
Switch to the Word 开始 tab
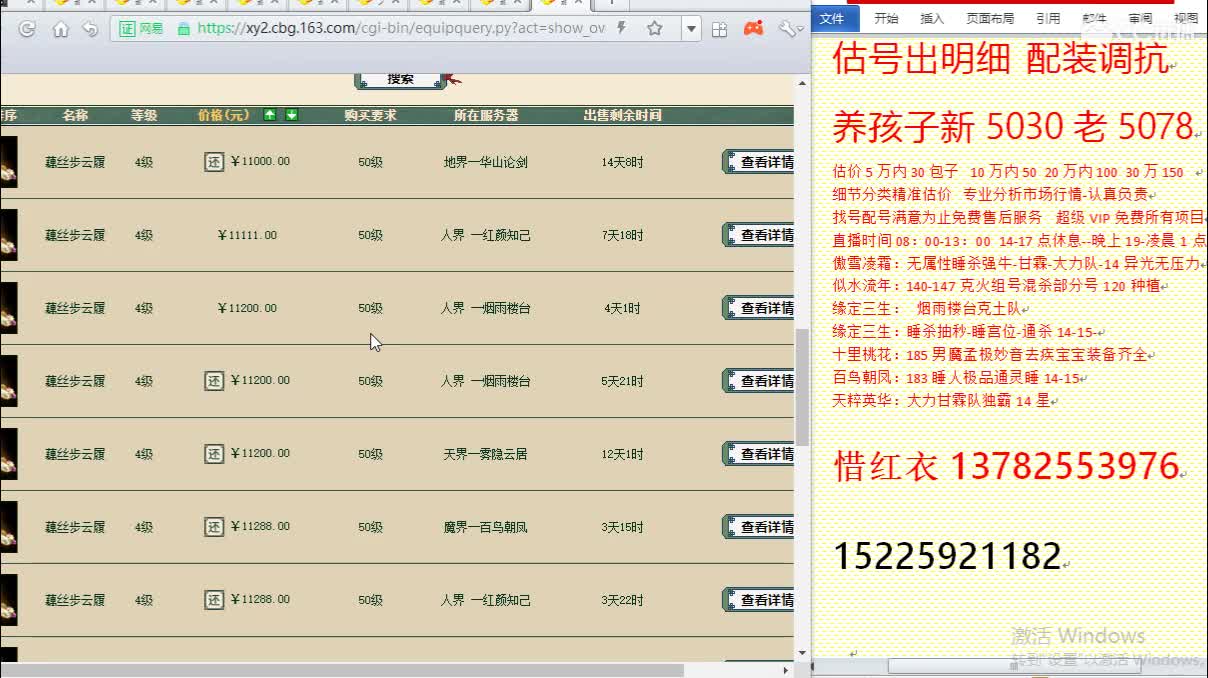tap(886, 18)
